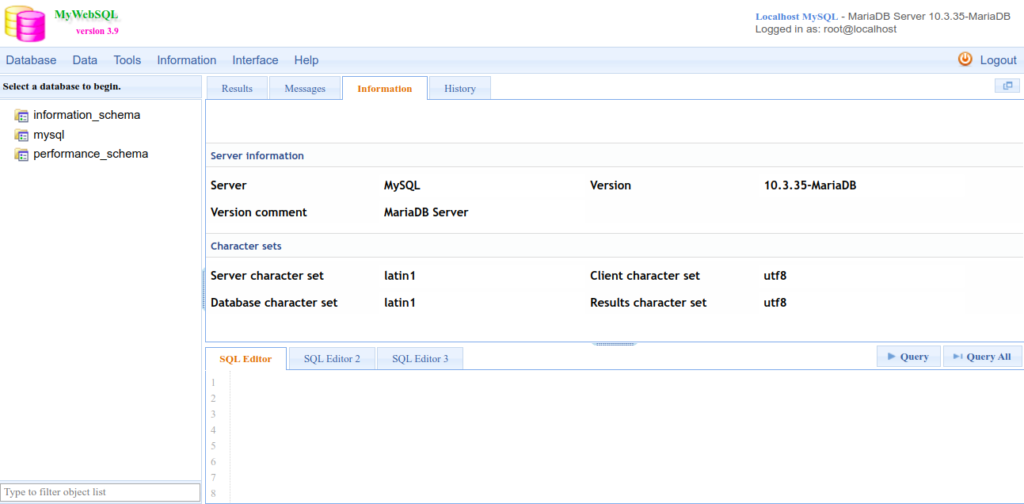1024x504 pixels.
Task: Select the performance_schema database
Action: coord(91,154)
